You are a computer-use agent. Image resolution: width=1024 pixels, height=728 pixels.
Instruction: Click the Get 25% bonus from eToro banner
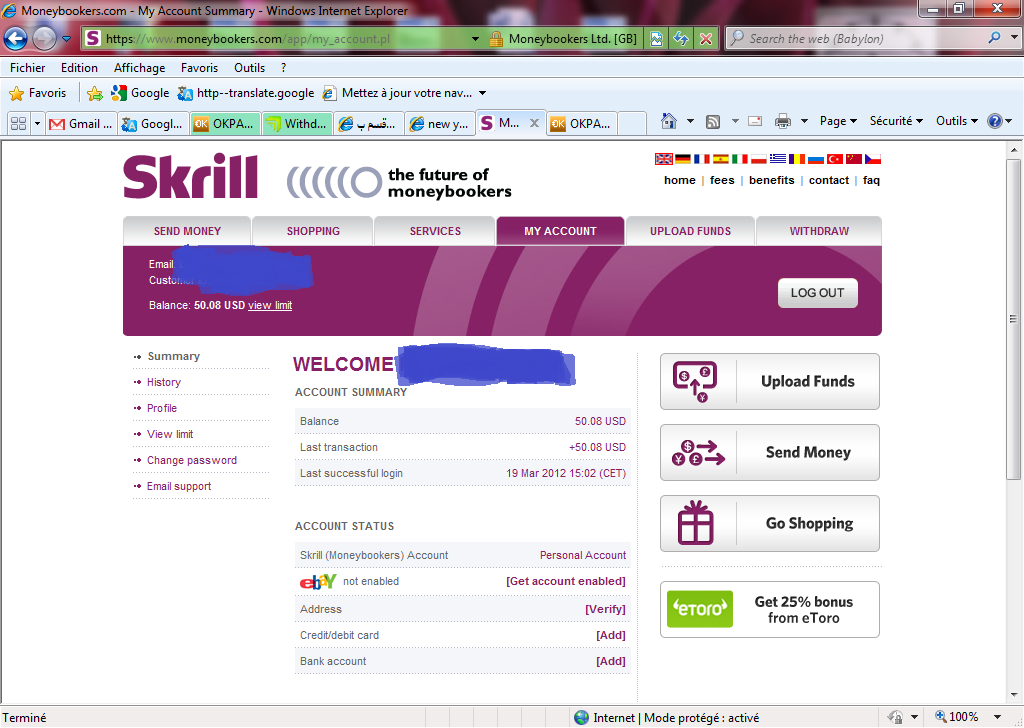point(769,609)
